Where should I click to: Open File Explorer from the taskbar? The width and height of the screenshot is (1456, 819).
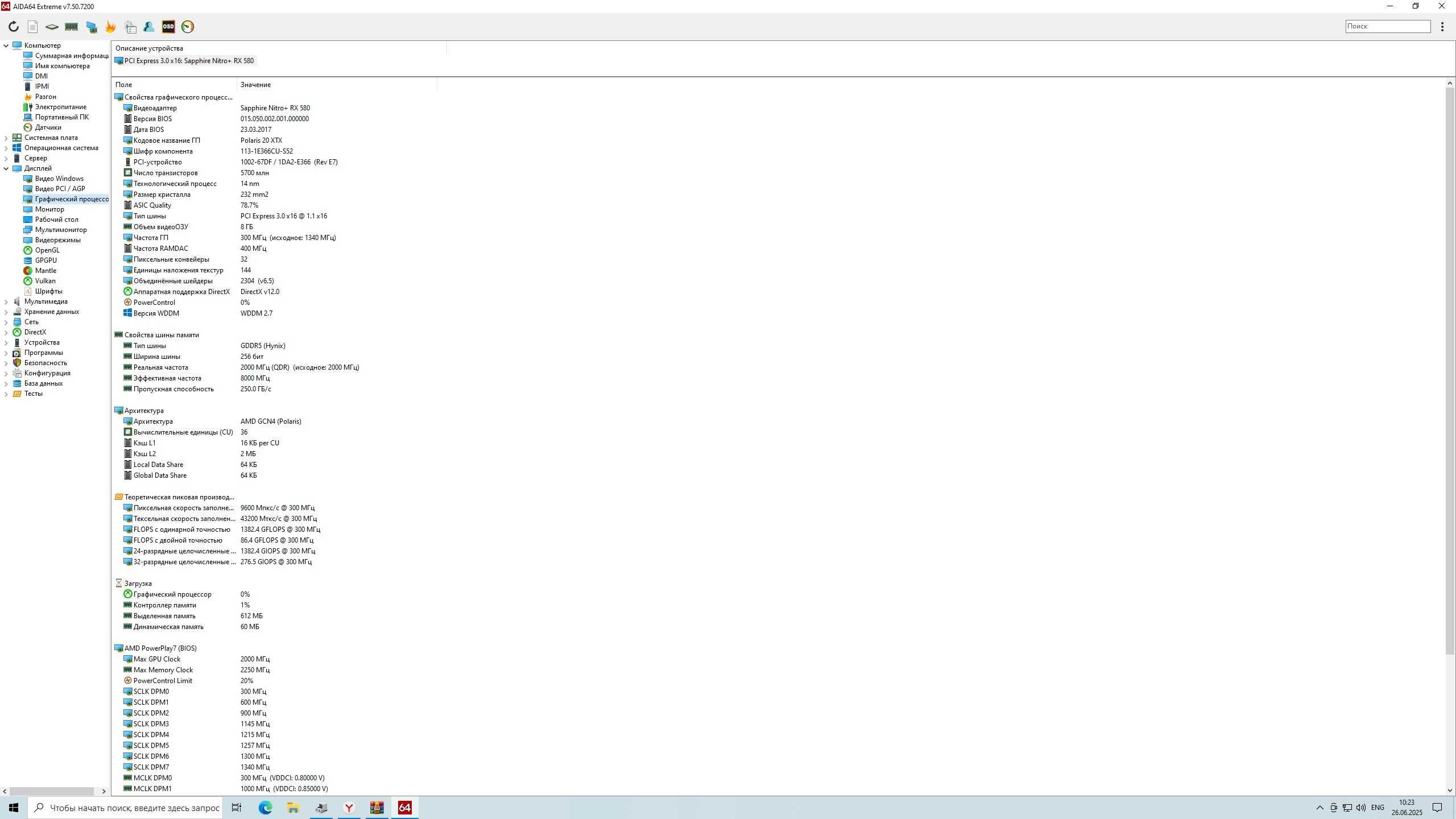coord(293,808)
